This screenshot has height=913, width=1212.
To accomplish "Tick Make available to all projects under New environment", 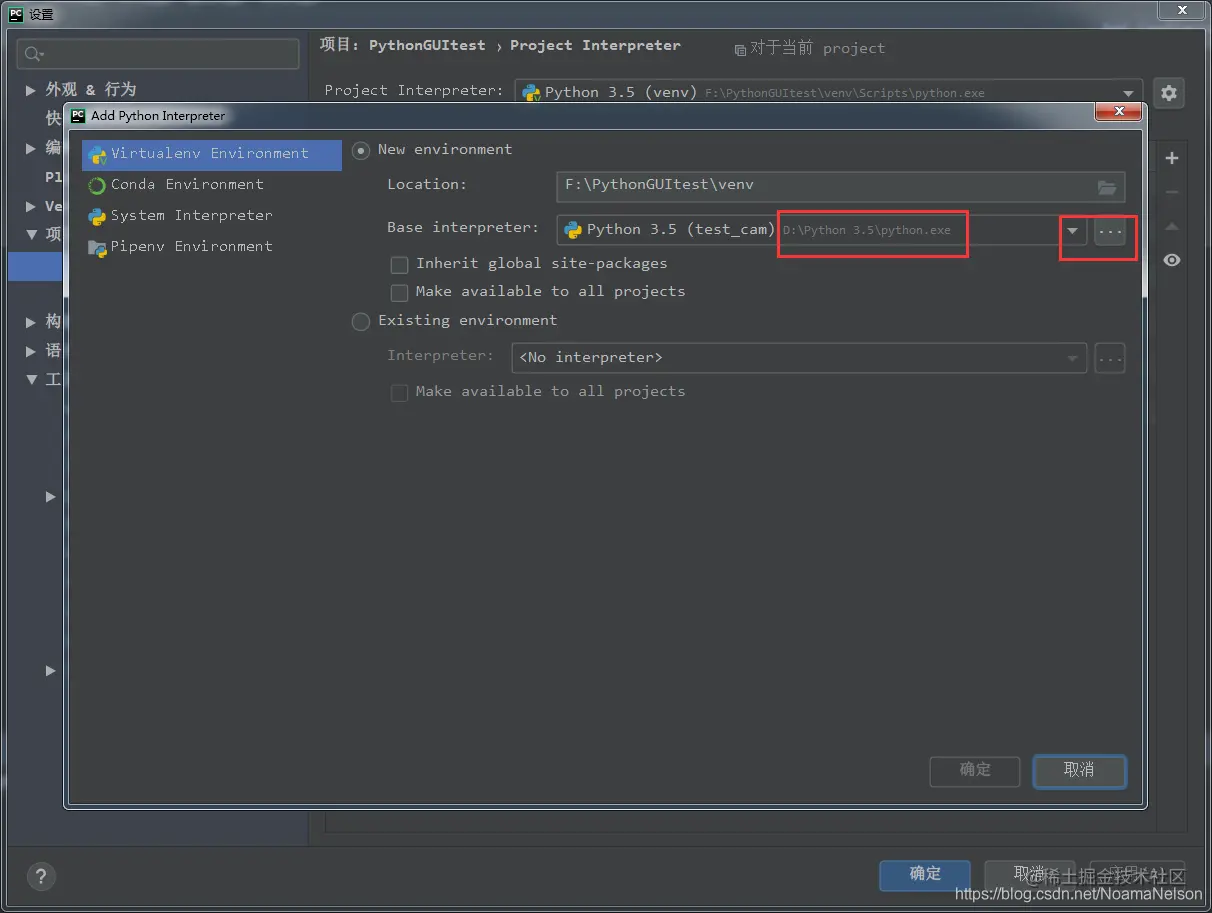I will (x=399, y=292).
